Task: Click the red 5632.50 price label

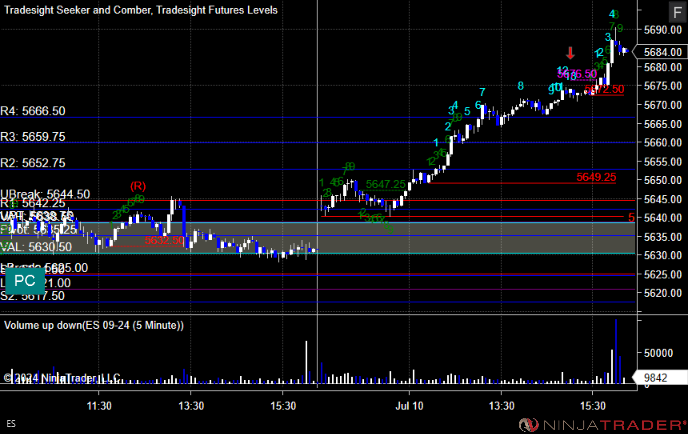Action: point(164,240)
